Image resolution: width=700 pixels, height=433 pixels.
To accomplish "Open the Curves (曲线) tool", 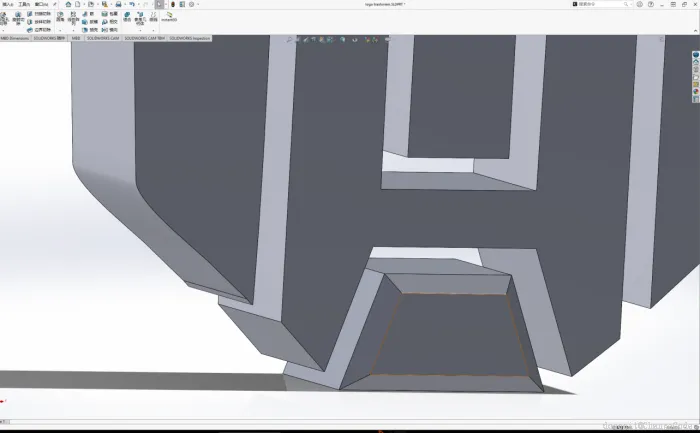I will (153, 17).
